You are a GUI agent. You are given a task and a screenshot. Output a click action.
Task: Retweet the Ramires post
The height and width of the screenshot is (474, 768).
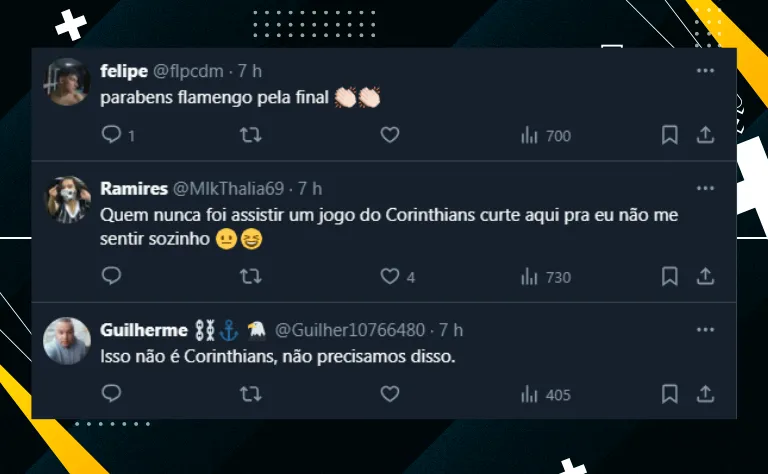pos(250,277)
